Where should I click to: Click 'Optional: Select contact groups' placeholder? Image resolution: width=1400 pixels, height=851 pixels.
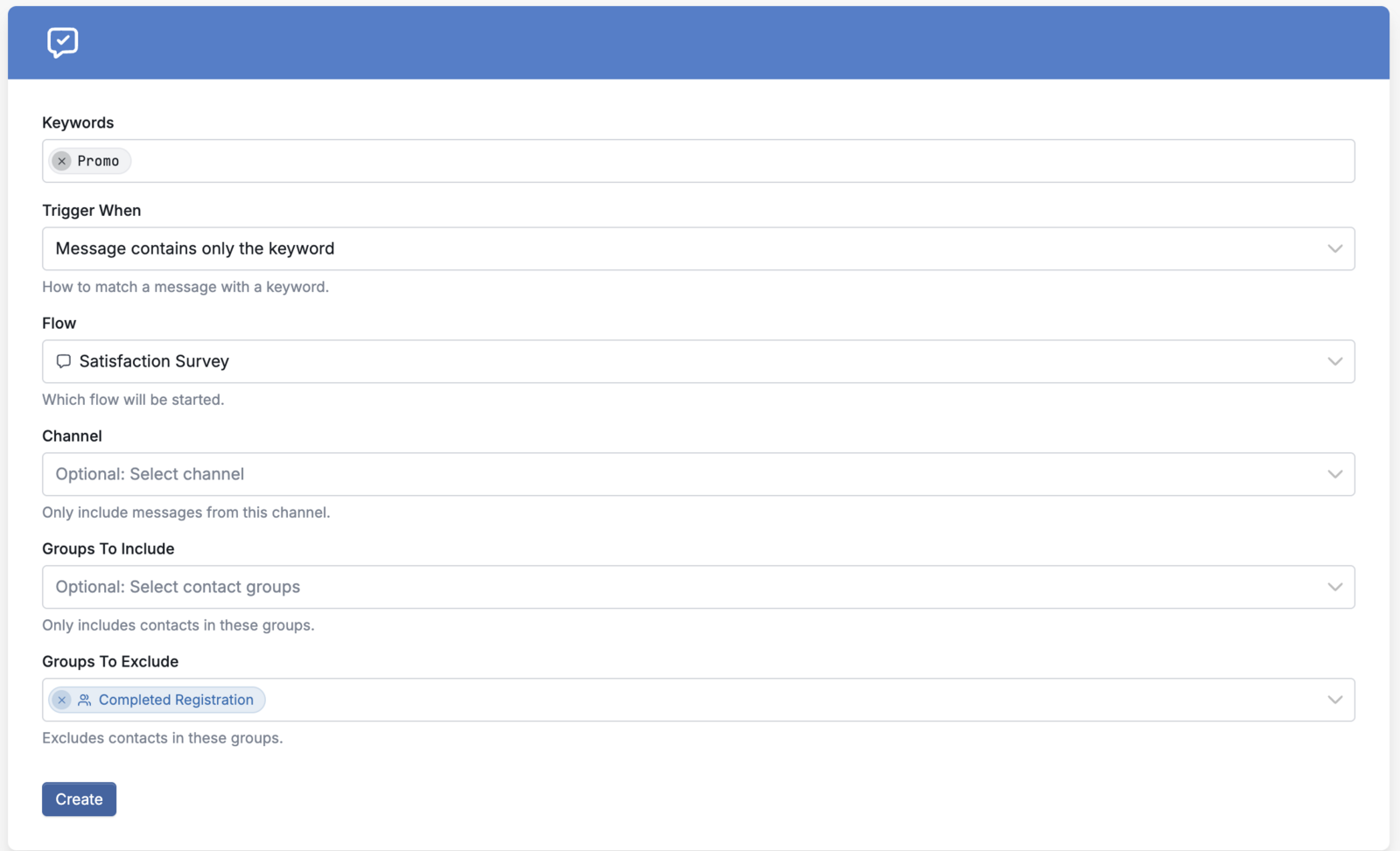tap(178, 587)
